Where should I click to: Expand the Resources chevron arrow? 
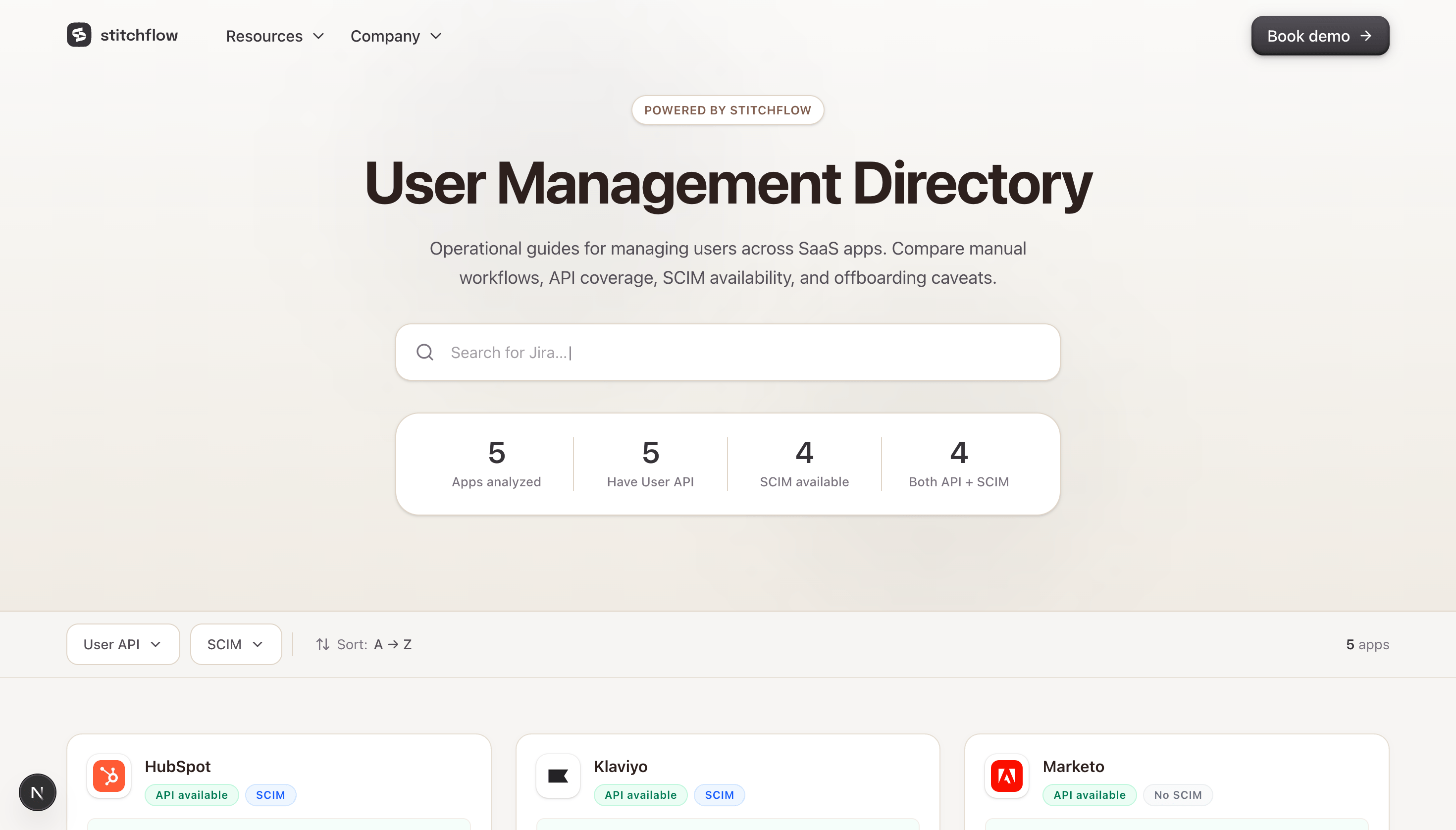pyautogui.click(x=318, y=36)
